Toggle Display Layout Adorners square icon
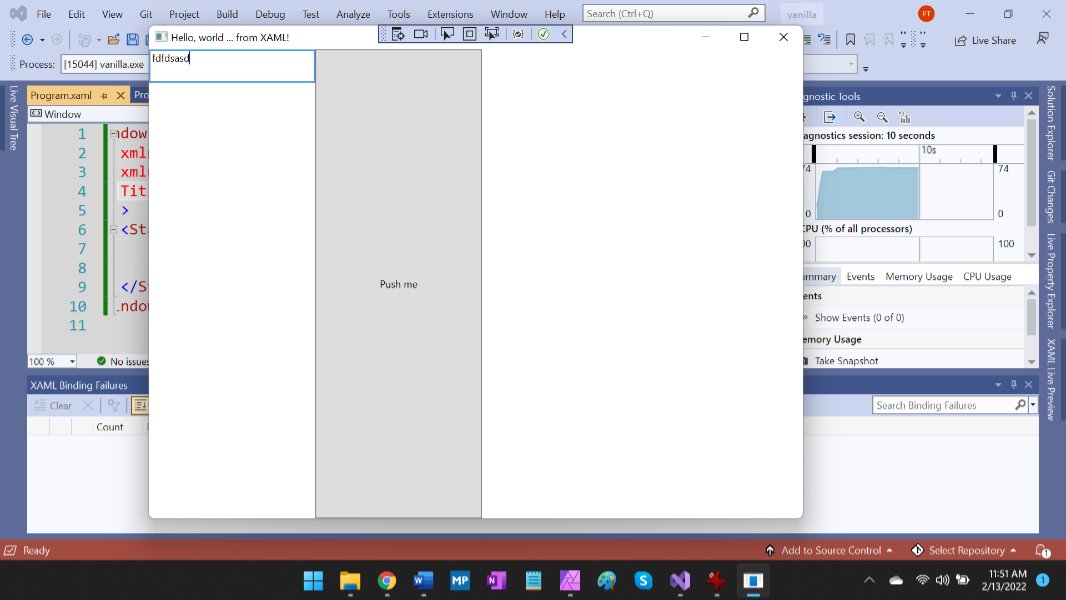Viewport: 1066px width, 600px height. pos(469,34)
